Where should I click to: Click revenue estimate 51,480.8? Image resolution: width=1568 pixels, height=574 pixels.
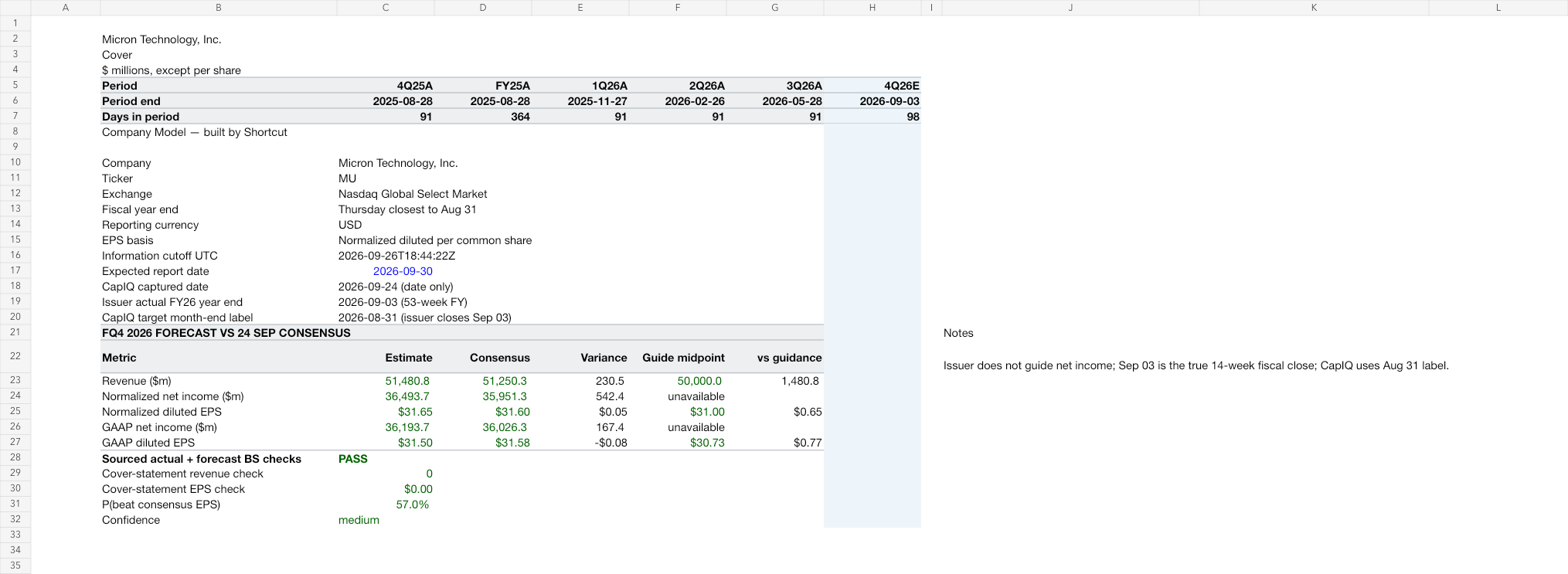click(x=407, y=381)
